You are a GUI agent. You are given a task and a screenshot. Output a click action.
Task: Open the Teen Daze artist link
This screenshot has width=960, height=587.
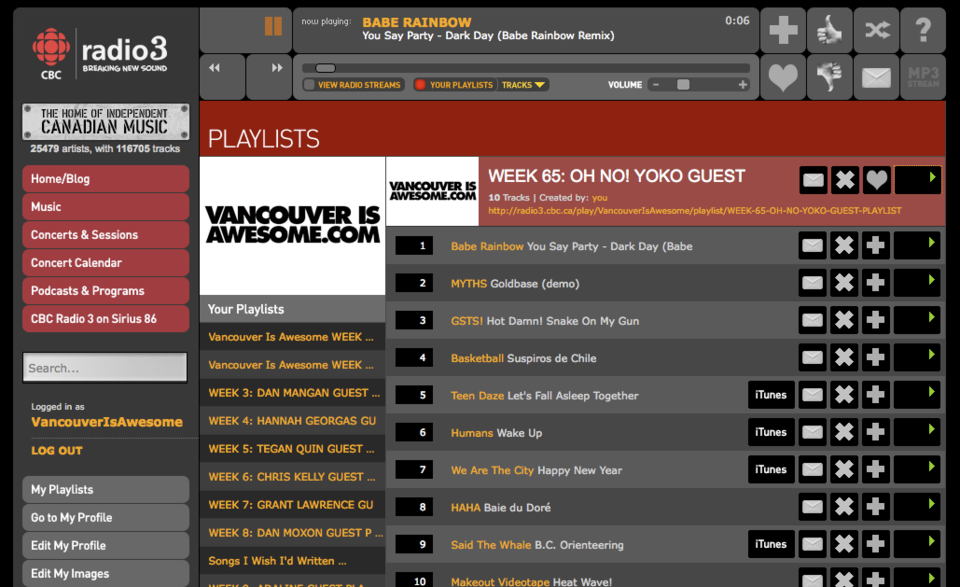pyautogui.click(x=478, y=395)
